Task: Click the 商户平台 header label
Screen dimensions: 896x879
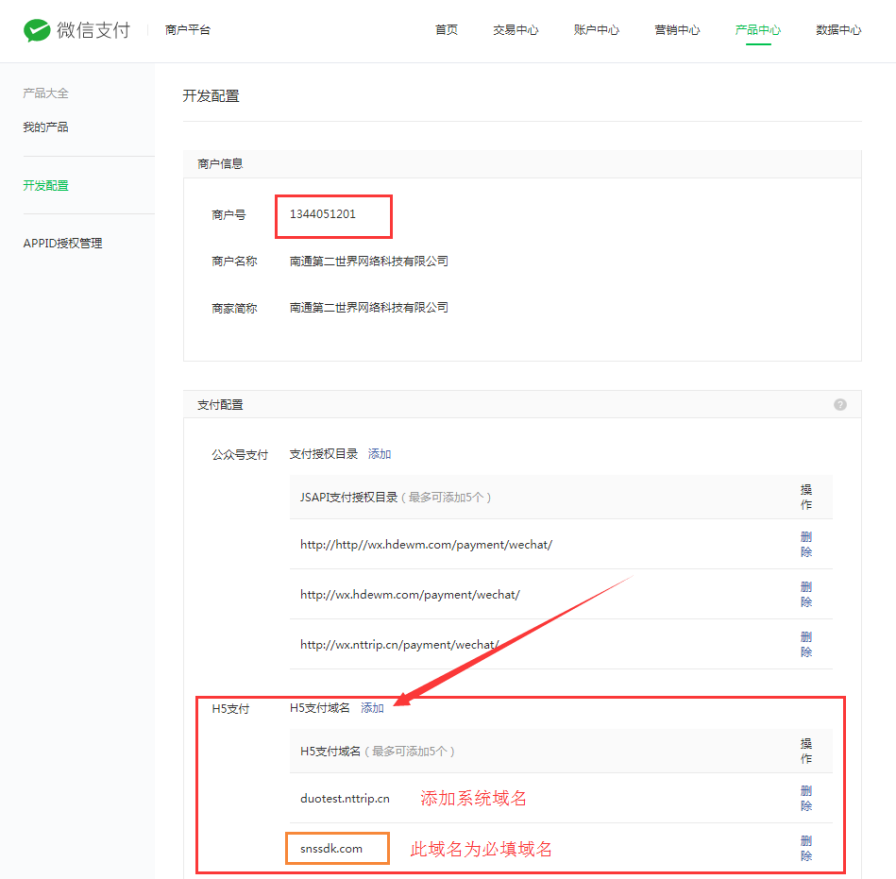Action: point(188,30)
